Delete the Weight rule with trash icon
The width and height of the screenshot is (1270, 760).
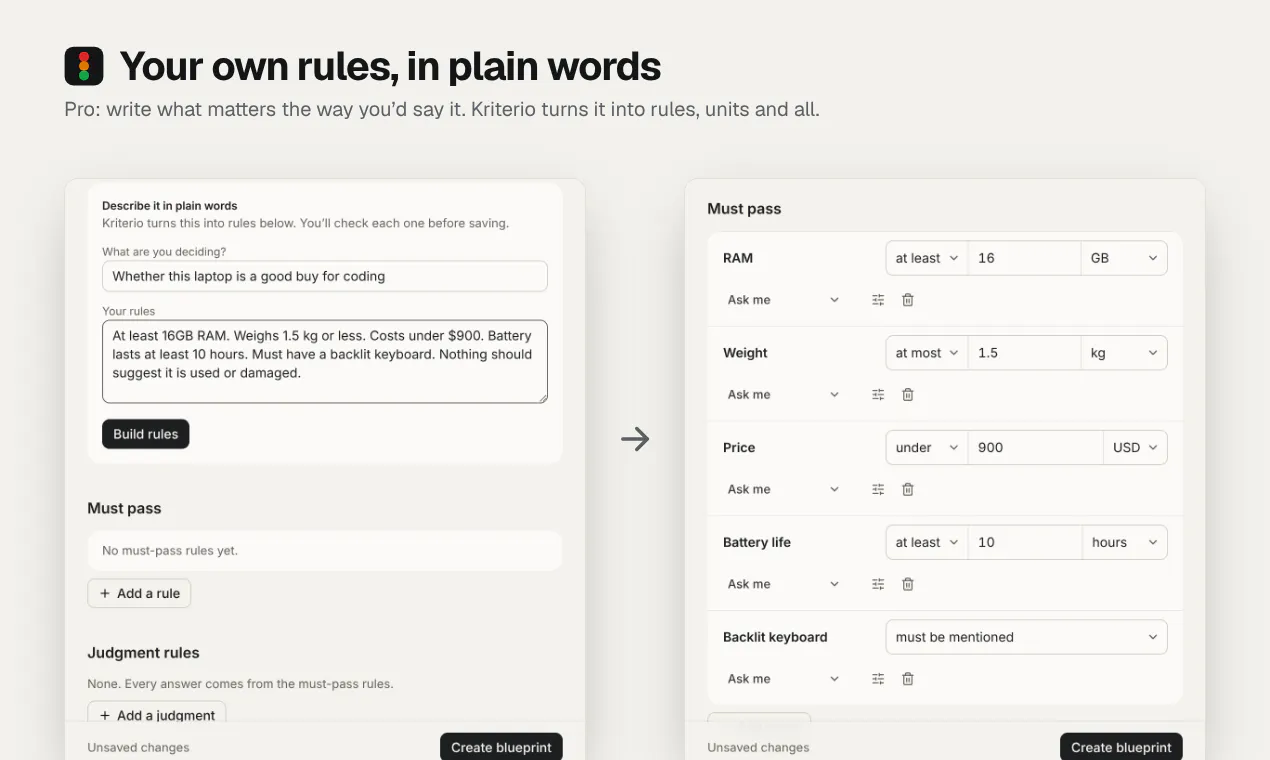tap(908, 395)
